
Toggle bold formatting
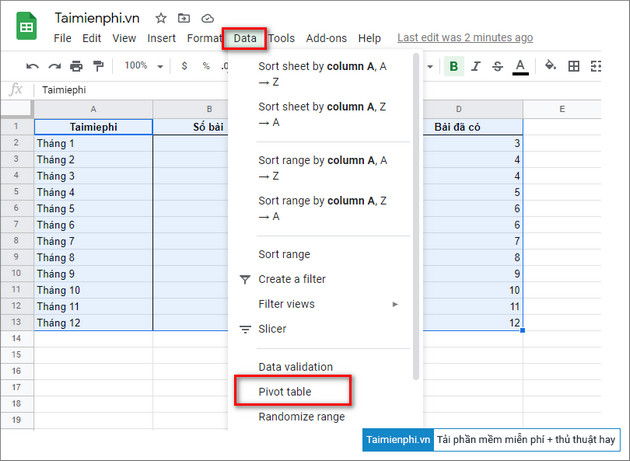[454, 66]
